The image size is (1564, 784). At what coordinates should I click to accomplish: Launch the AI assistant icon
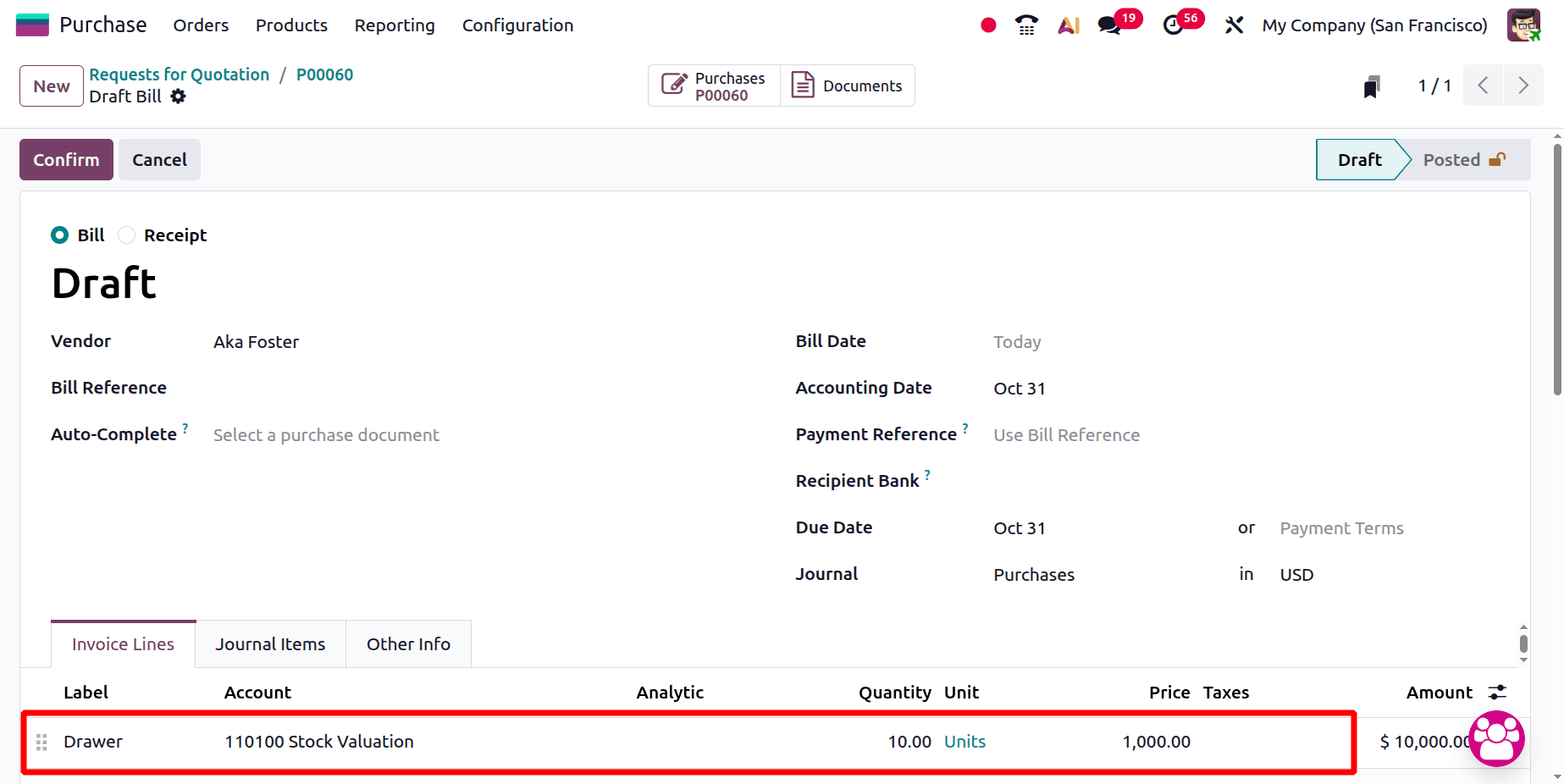click(x=1068, y=25)
